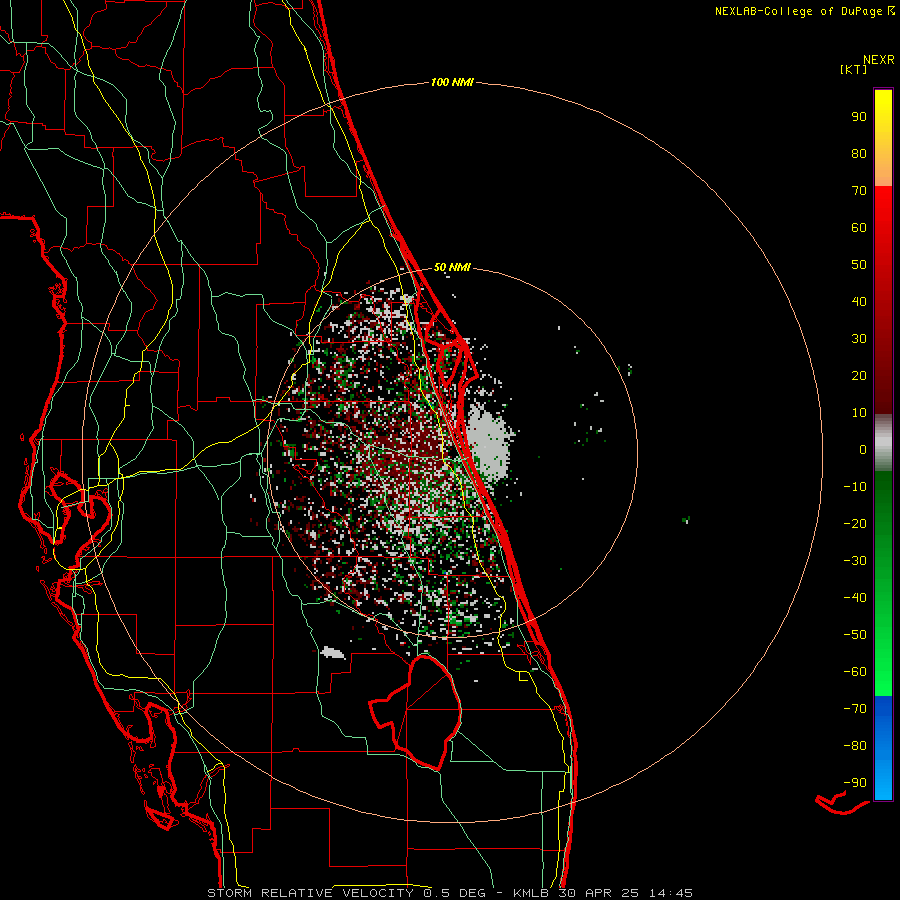Click the 100 NMI range ring label

click(452, 83)
